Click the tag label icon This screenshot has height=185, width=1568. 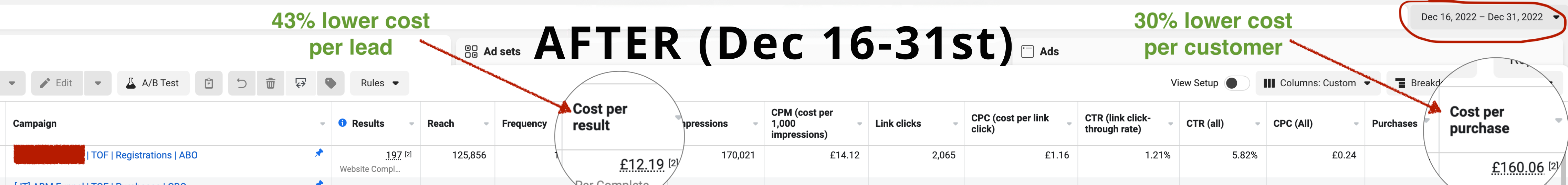tap(331, 83)
